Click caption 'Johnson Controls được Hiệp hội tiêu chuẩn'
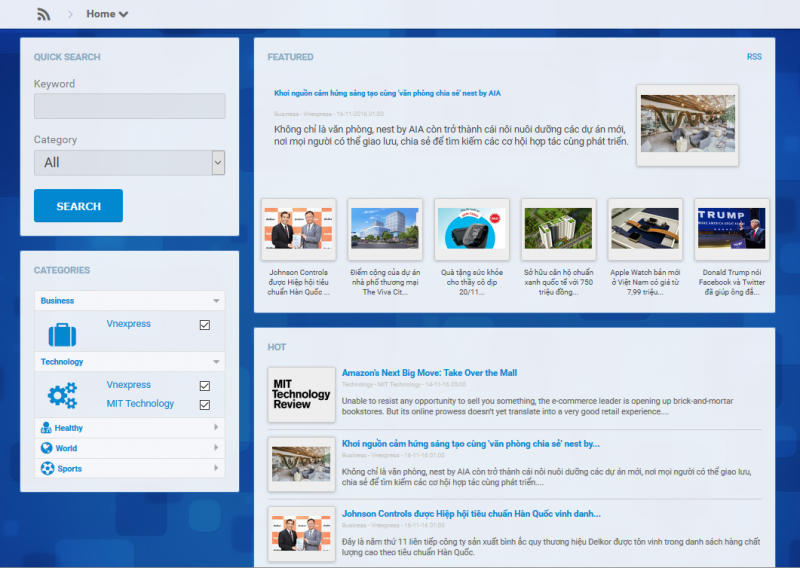 (x=298, y=282)
